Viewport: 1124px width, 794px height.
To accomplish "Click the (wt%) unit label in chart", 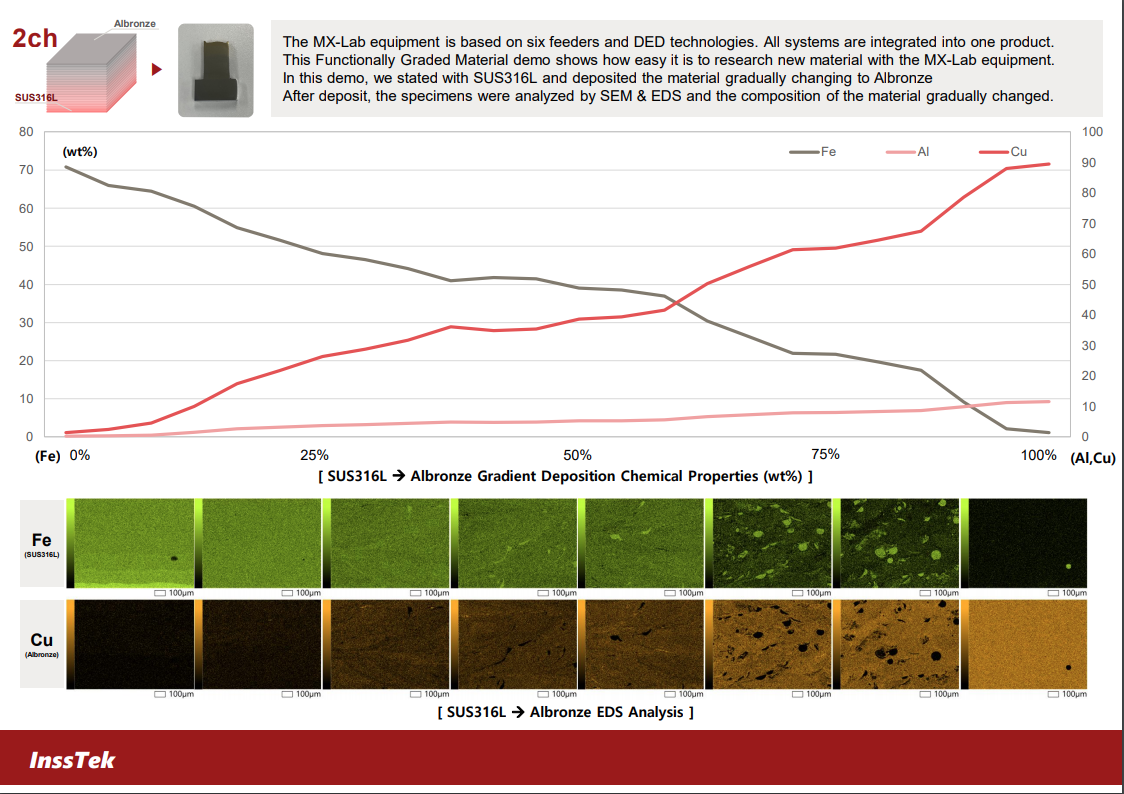I will pos(80,152).
